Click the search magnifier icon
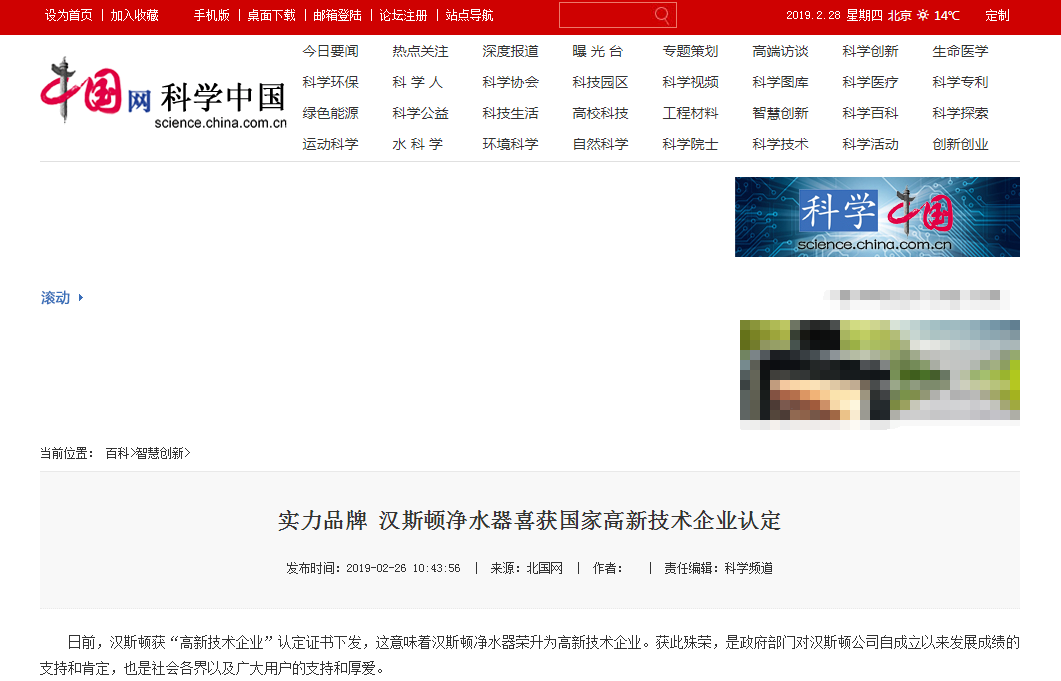 662,15
